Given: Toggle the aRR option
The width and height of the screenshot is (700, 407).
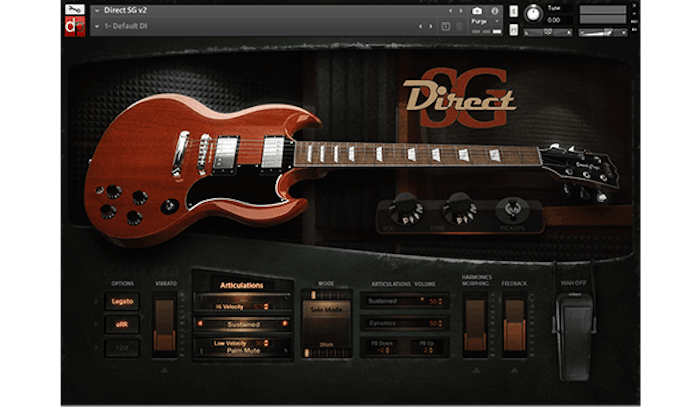Looking at the screenshot, I should click(122, 324).
